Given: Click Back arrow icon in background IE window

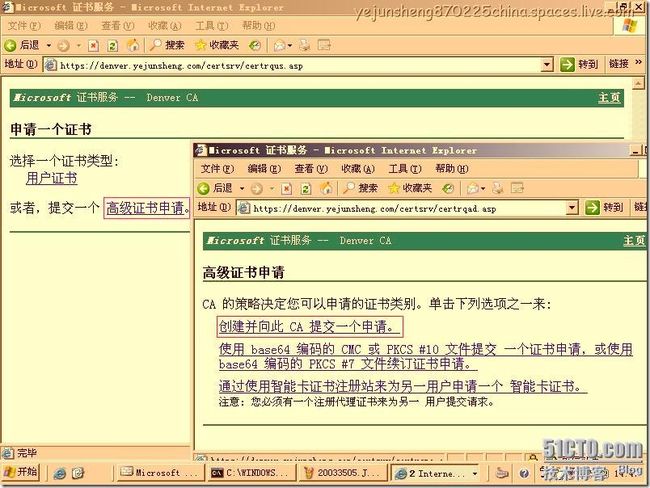Looking at the screenshot, I should (x=10, y=45).
